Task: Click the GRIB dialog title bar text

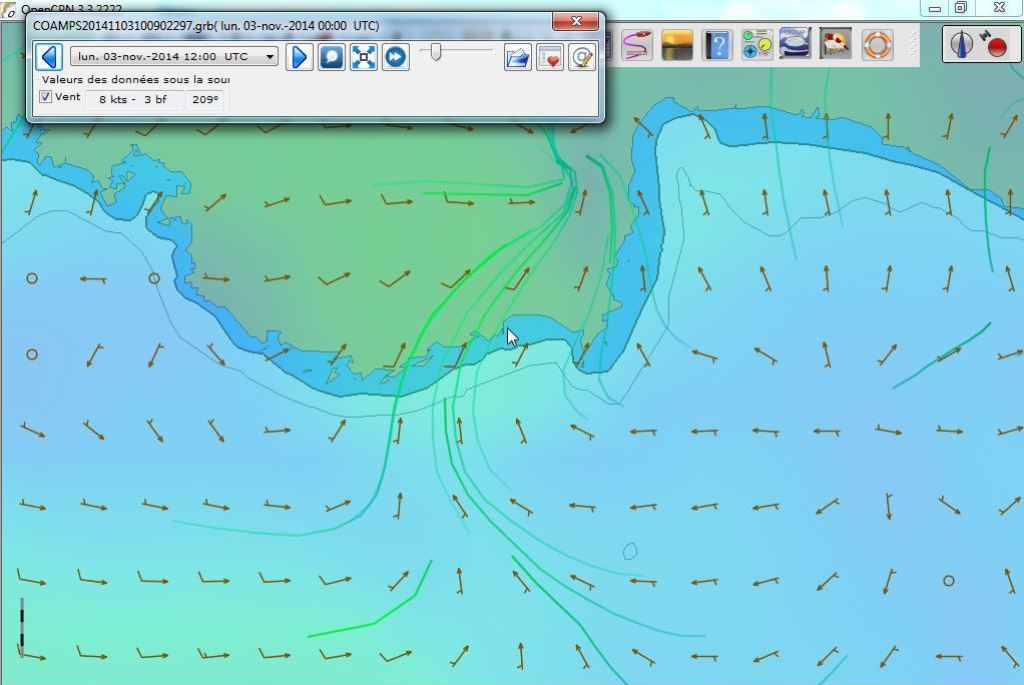Action: 206,25
